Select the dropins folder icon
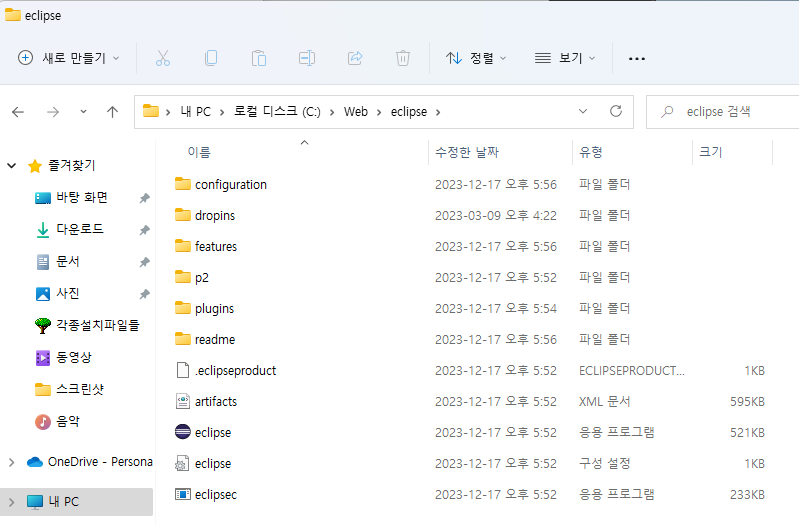The width and height of the screenshot is (799, 525). pyautogui.click(x=182, y=215)
